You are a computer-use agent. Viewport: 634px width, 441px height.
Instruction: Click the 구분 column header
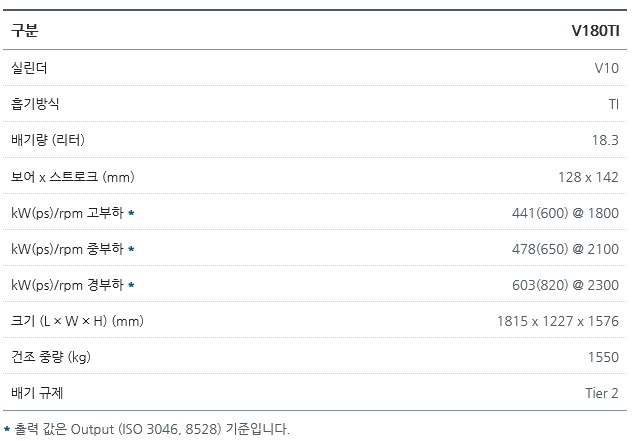tap(25, 30)
